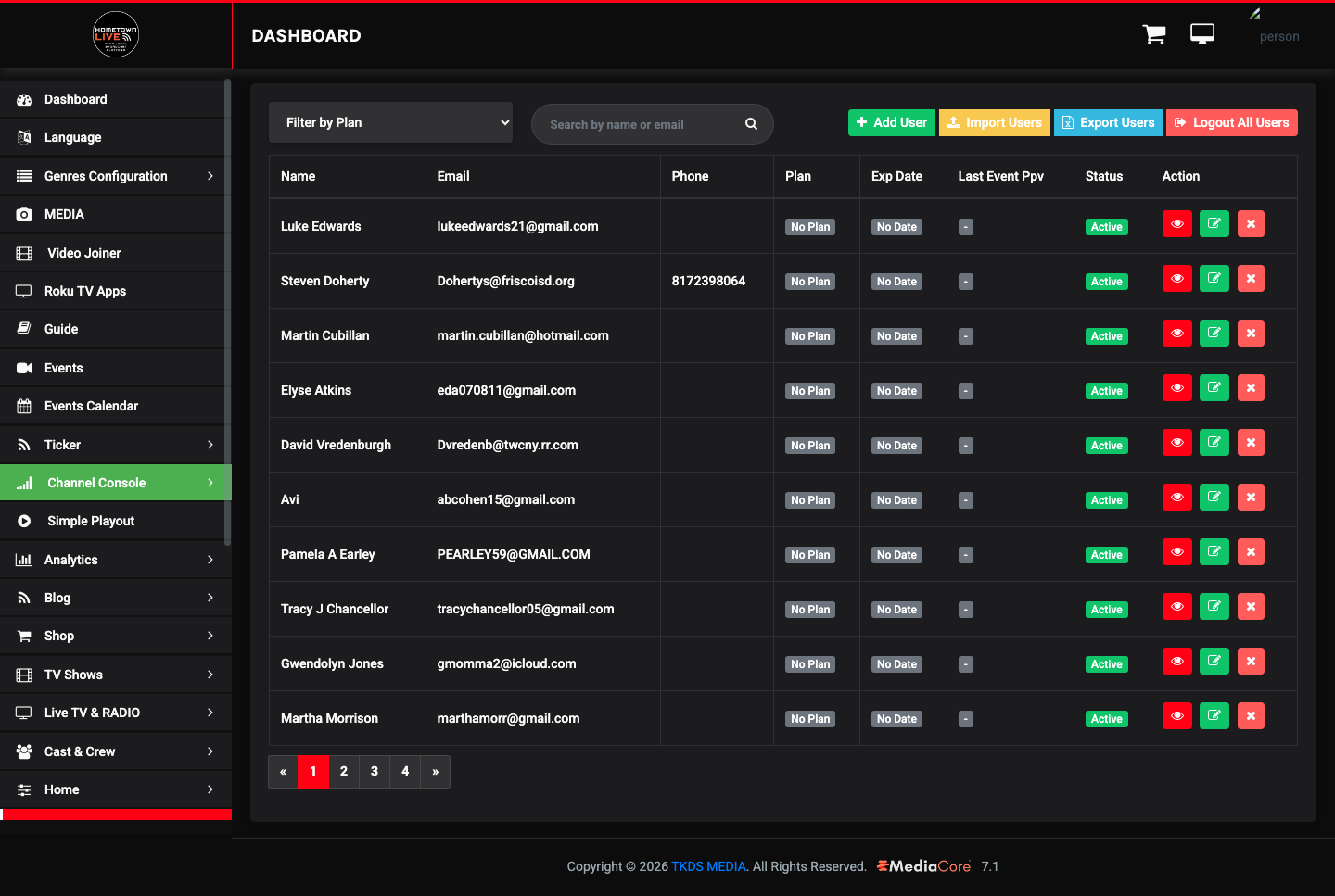Image resolution: width=1335 pixels, height=896 pixels.
Task: Delete user Luke Edwards
Action: point(1251,224)
